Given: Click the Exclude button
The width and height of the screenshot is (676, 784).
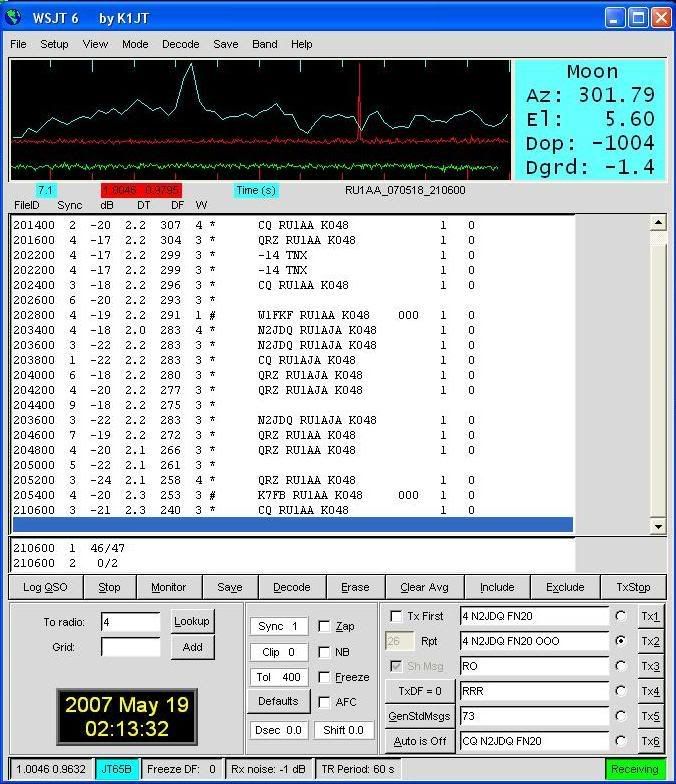Looking at the screenshot, I should (x=565, y=587).
